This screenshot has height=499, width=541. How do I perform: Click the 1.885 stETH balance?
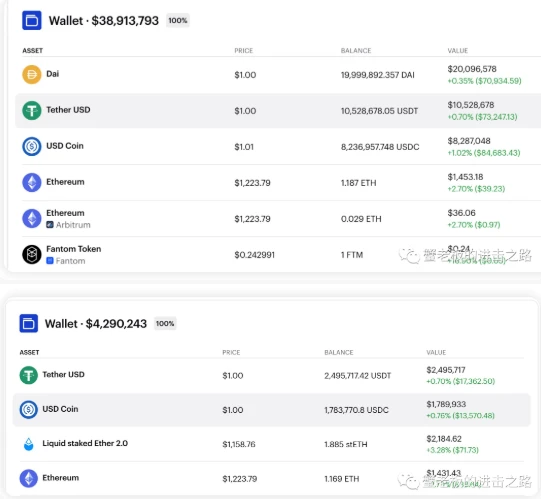(x=346, y=444)
